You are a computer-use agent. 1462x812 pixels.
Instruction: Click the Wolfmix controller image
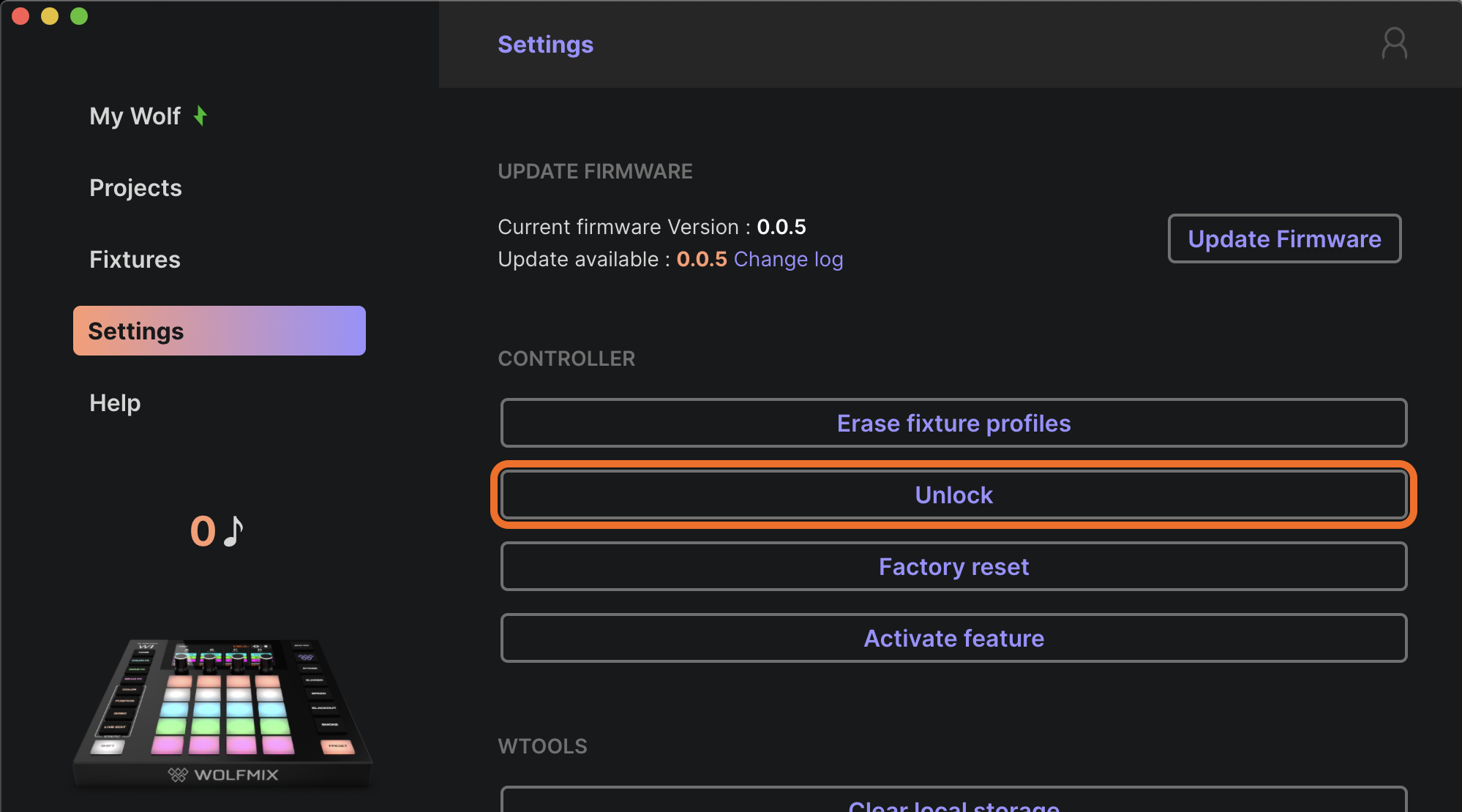pyautogui.click(x=222, y=699)
